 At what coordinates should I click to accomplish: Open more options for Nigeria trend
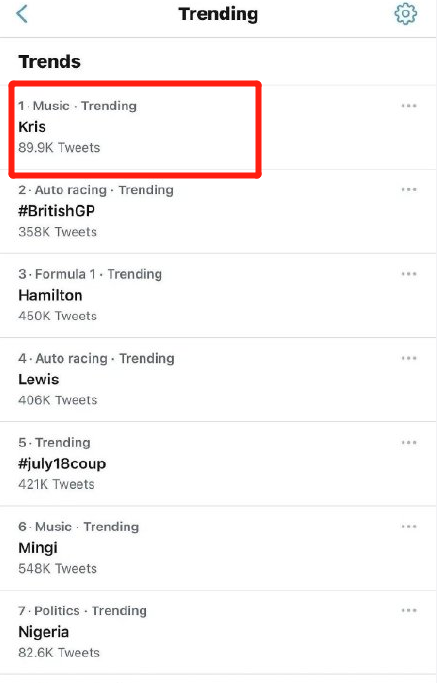click(409, 610)
